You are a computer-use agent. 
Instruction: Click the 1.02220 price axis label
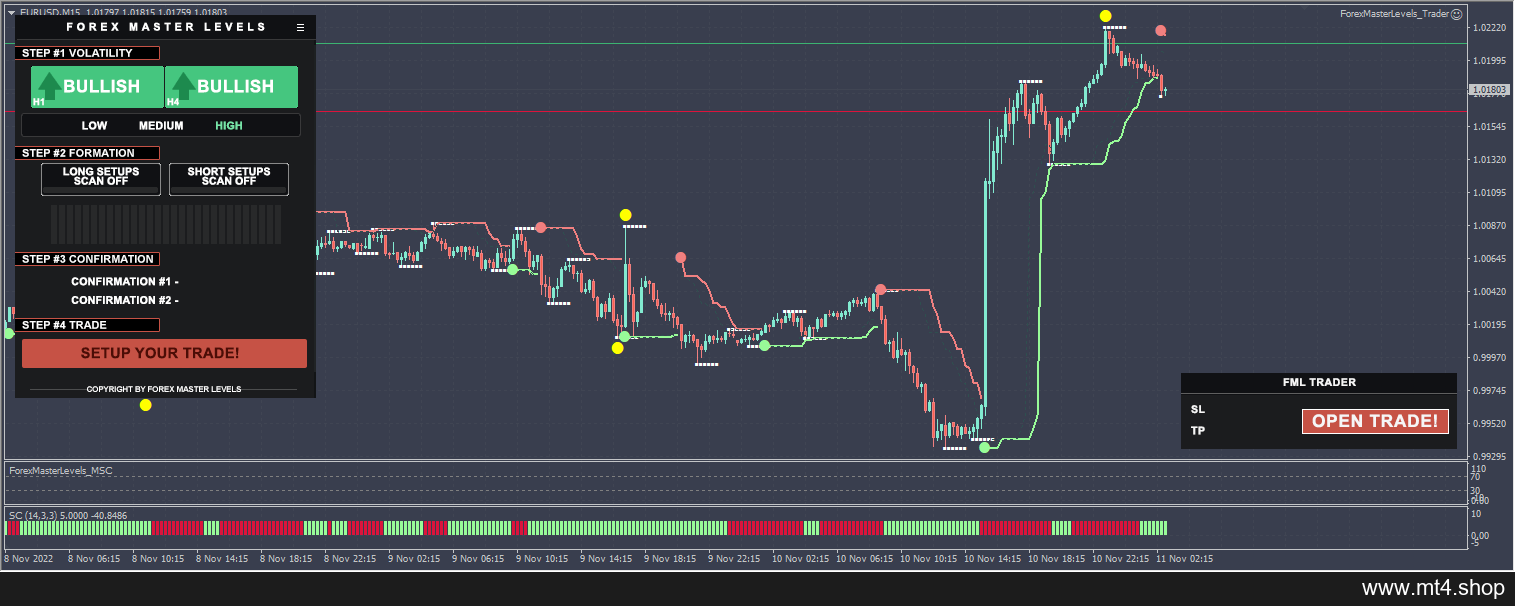click(1490, 27)
